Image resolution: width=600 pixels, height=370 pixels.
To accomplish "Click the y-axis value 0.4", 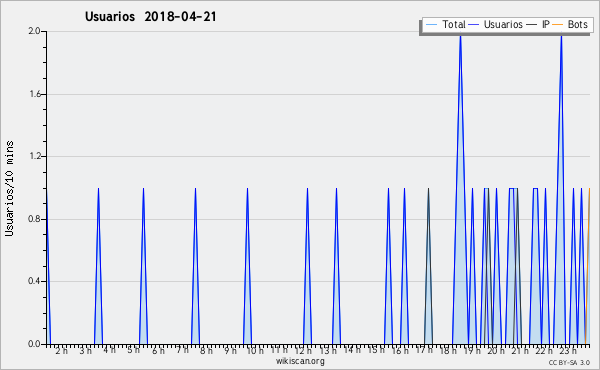I will click(x=34, y=282).
